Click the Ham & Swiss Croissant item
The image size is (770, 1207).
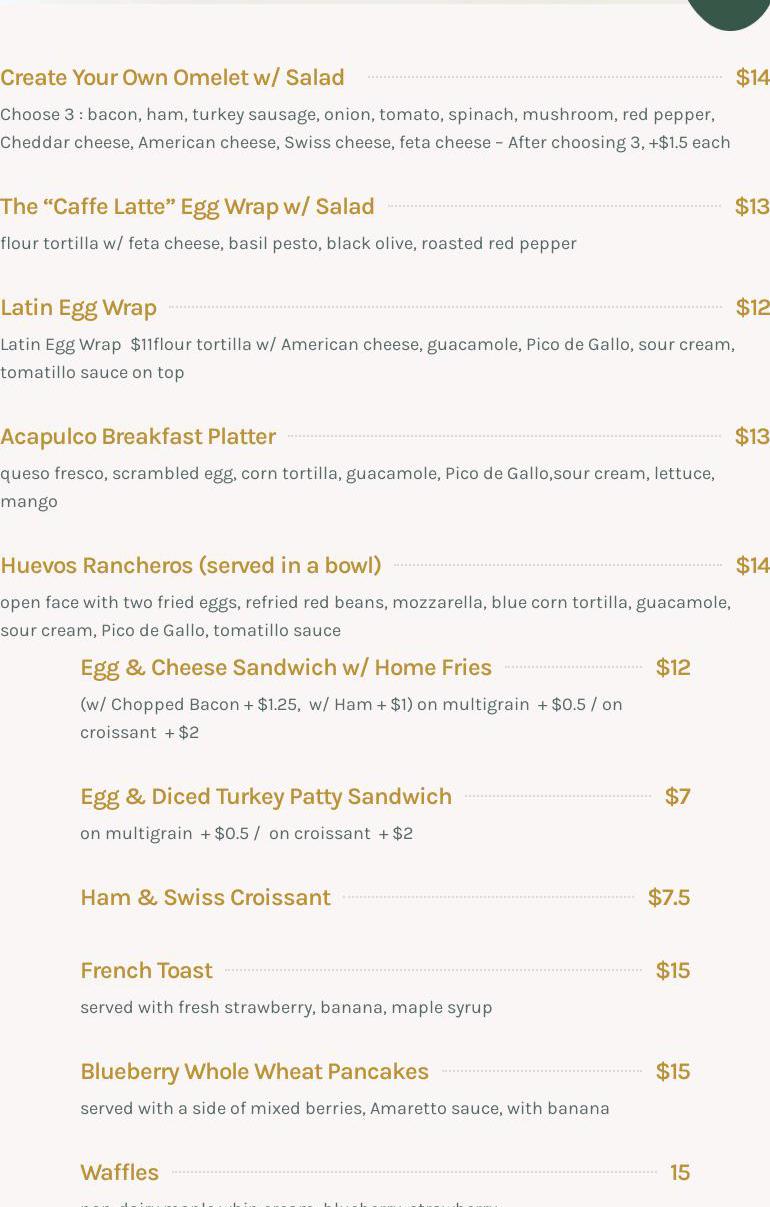(x=205, y=897)
